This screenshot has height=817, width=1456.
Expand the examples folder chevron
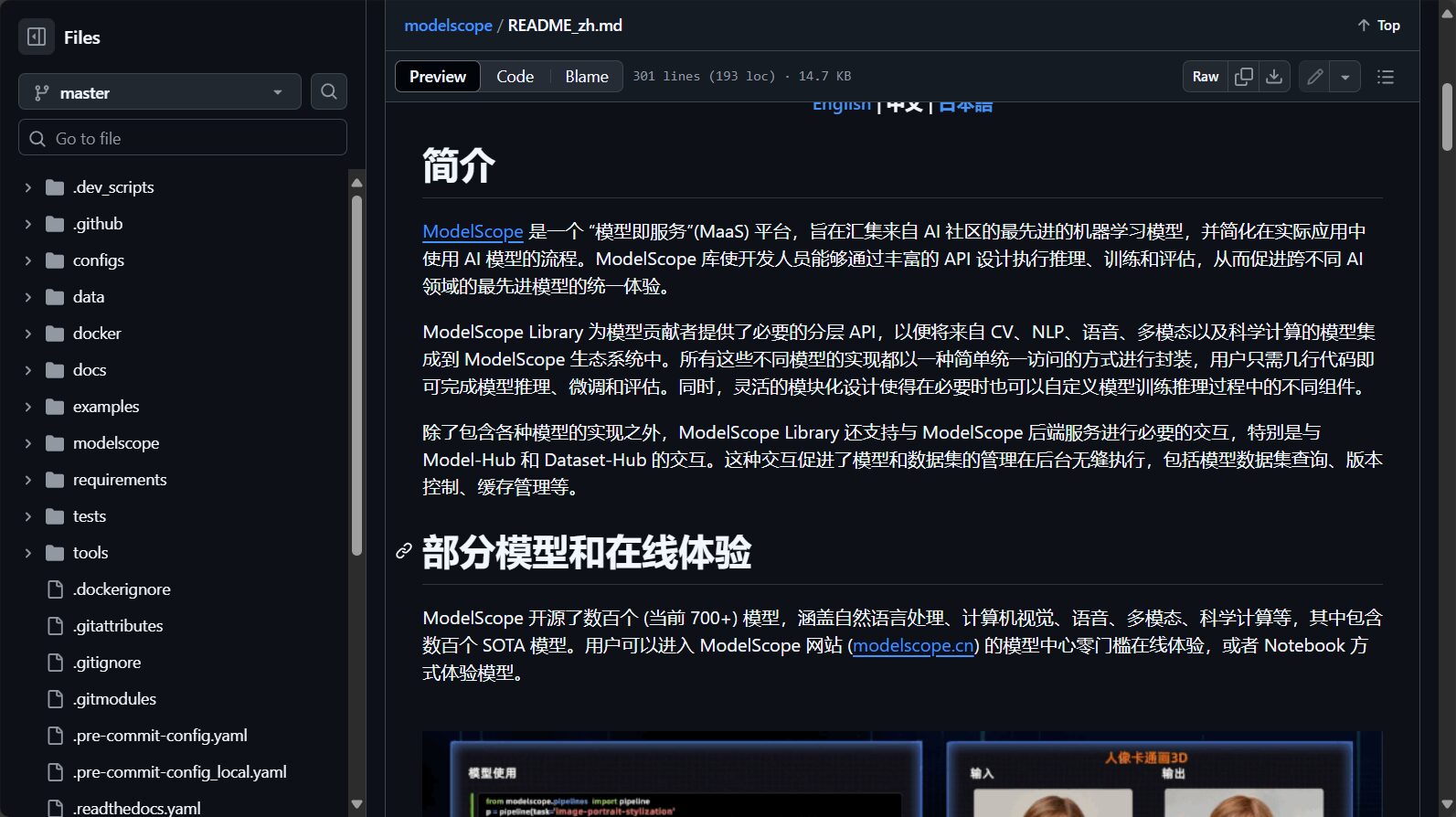click(27, 407)
